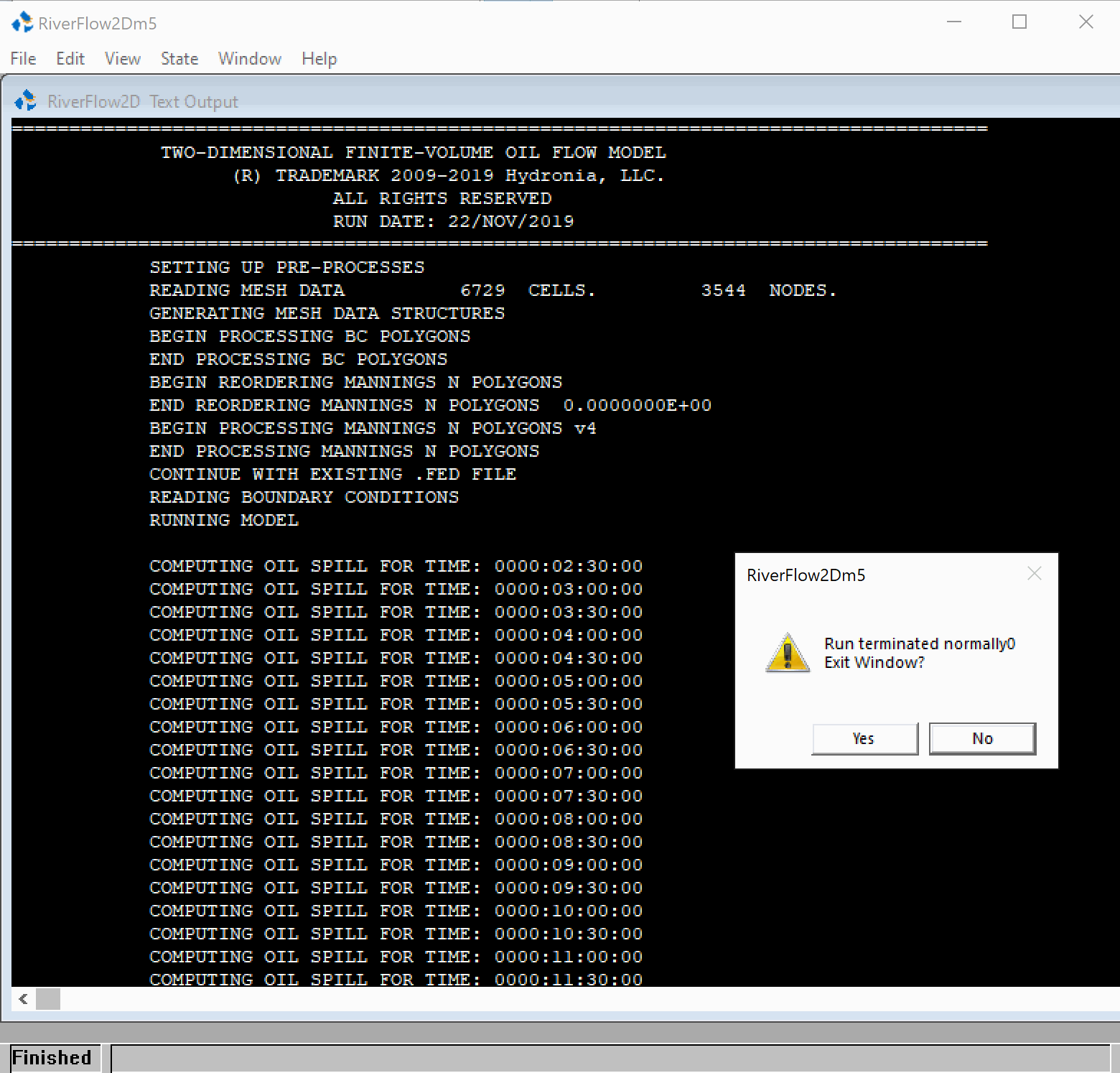The width and height of the screenshot is (1120, 1073).
Task: Close the RiverFlow2Dm5 dialog with X
Action: tap(1035, 573)
